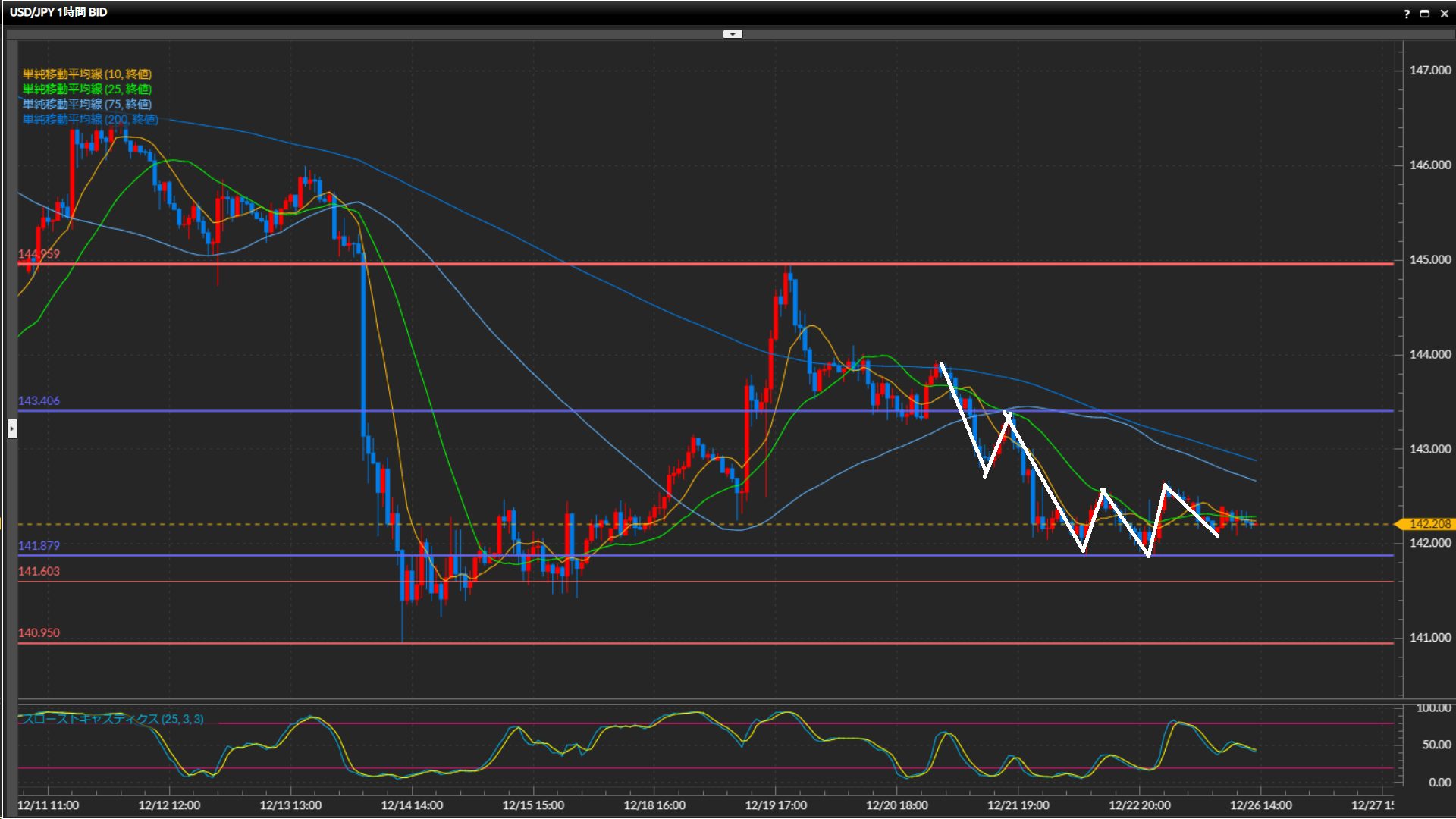Click the 12/19 17:00 time axis label

click(x=776, y=805)
